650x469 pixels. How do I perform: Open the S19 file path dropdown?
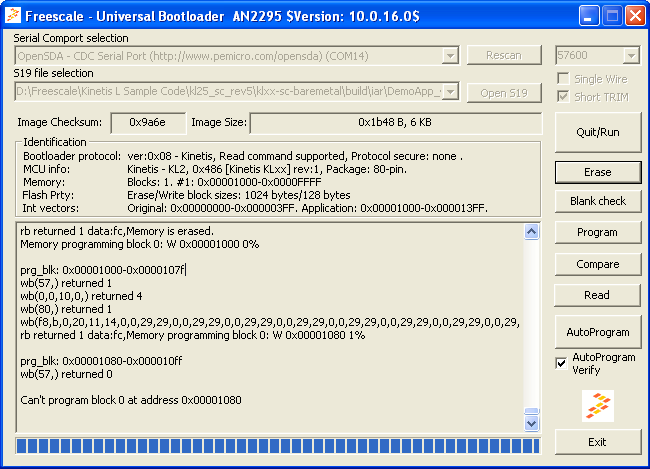[450, 92]
